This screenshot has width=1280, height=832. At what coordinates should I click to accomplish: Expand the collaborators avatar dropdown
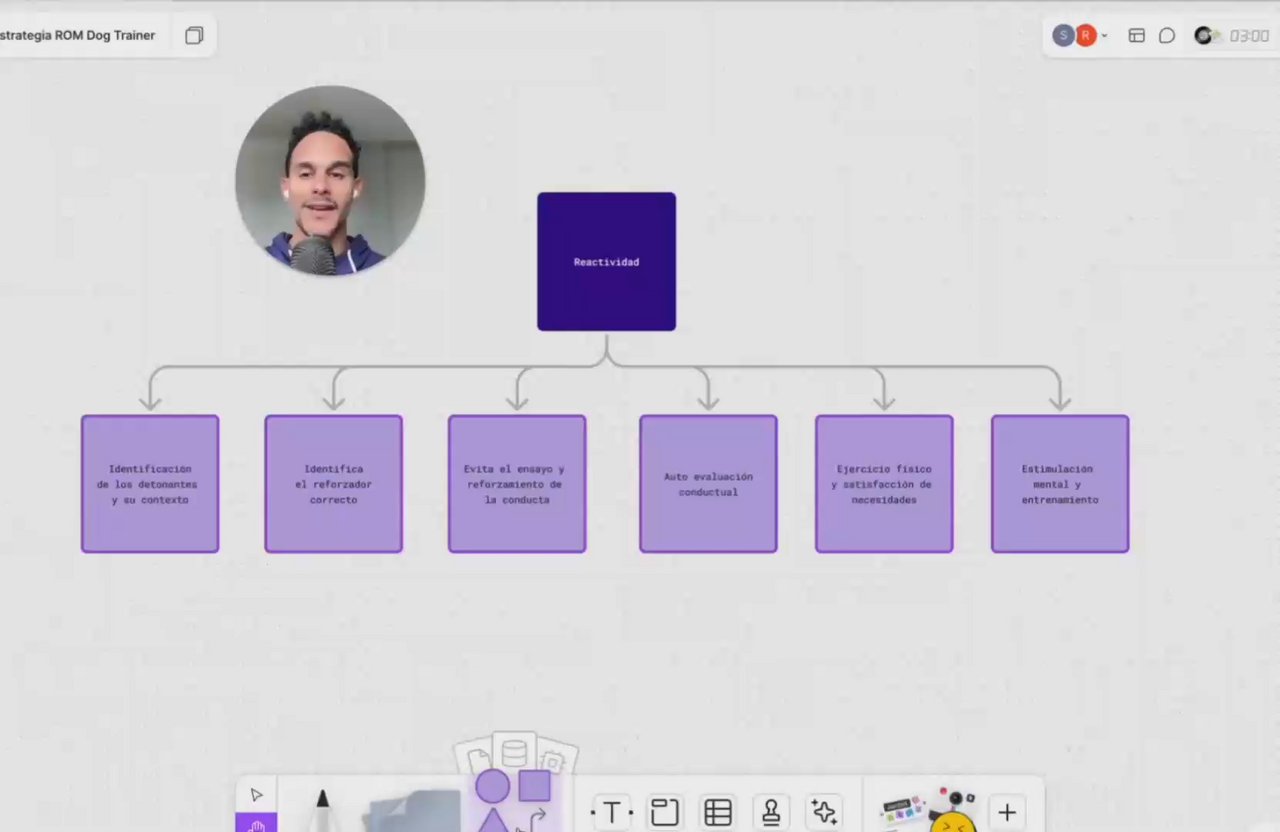point(1104,36)
